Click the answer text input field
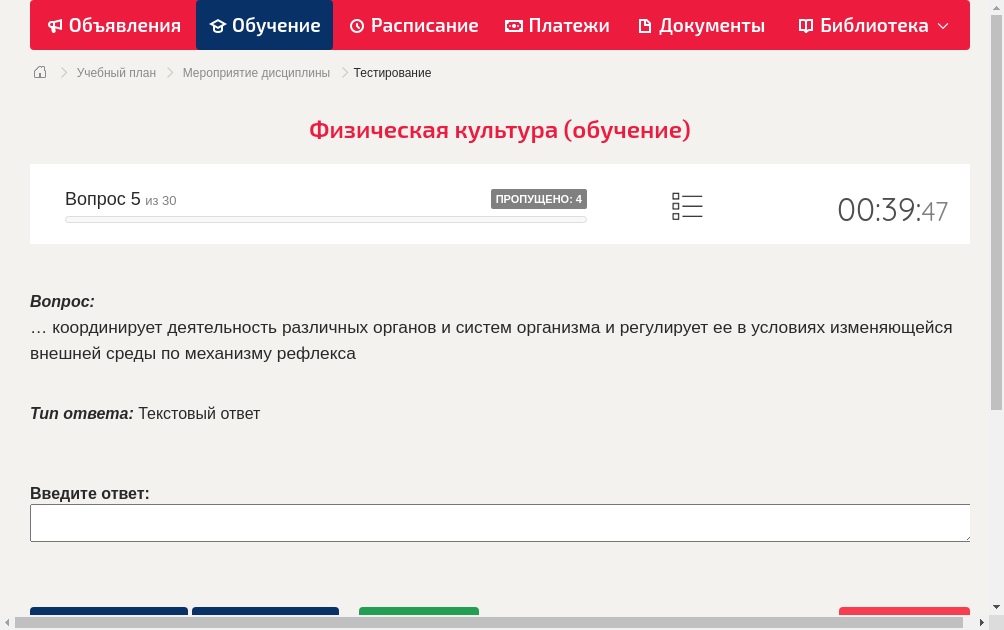Image resolution: width=1004 pixels, height=630 pixels. point(500,522)
